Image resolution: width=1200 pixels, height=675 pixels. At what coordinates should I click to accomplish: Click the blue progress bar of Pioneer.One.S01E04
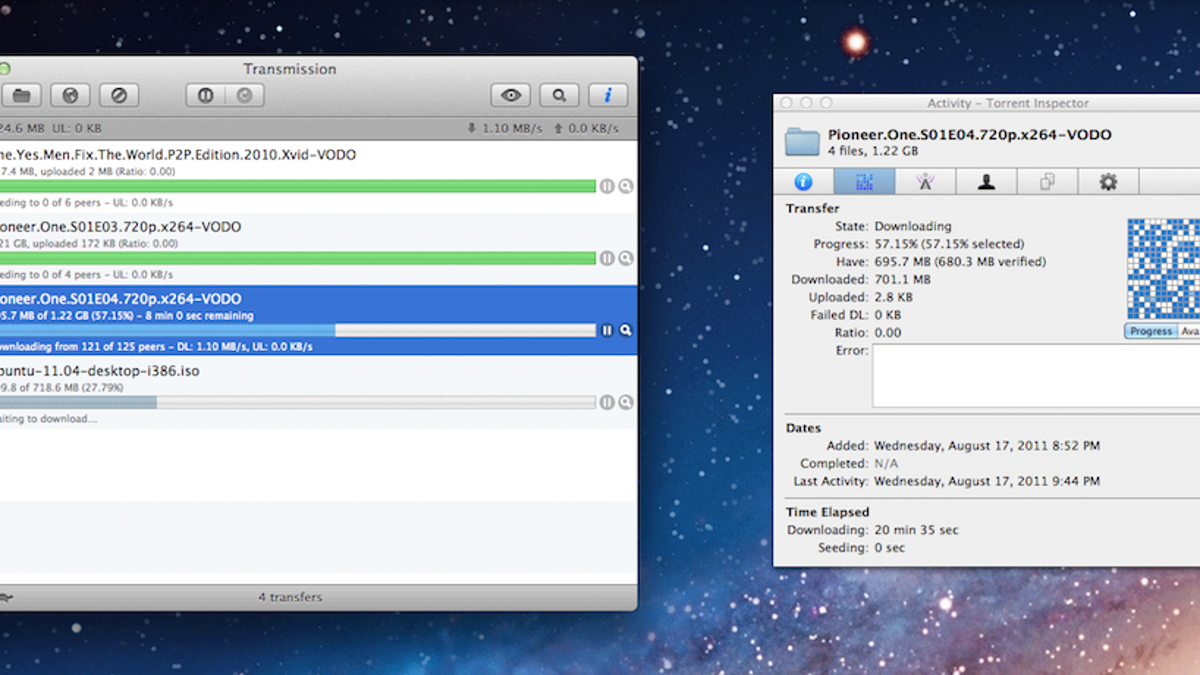coord(298,330)
